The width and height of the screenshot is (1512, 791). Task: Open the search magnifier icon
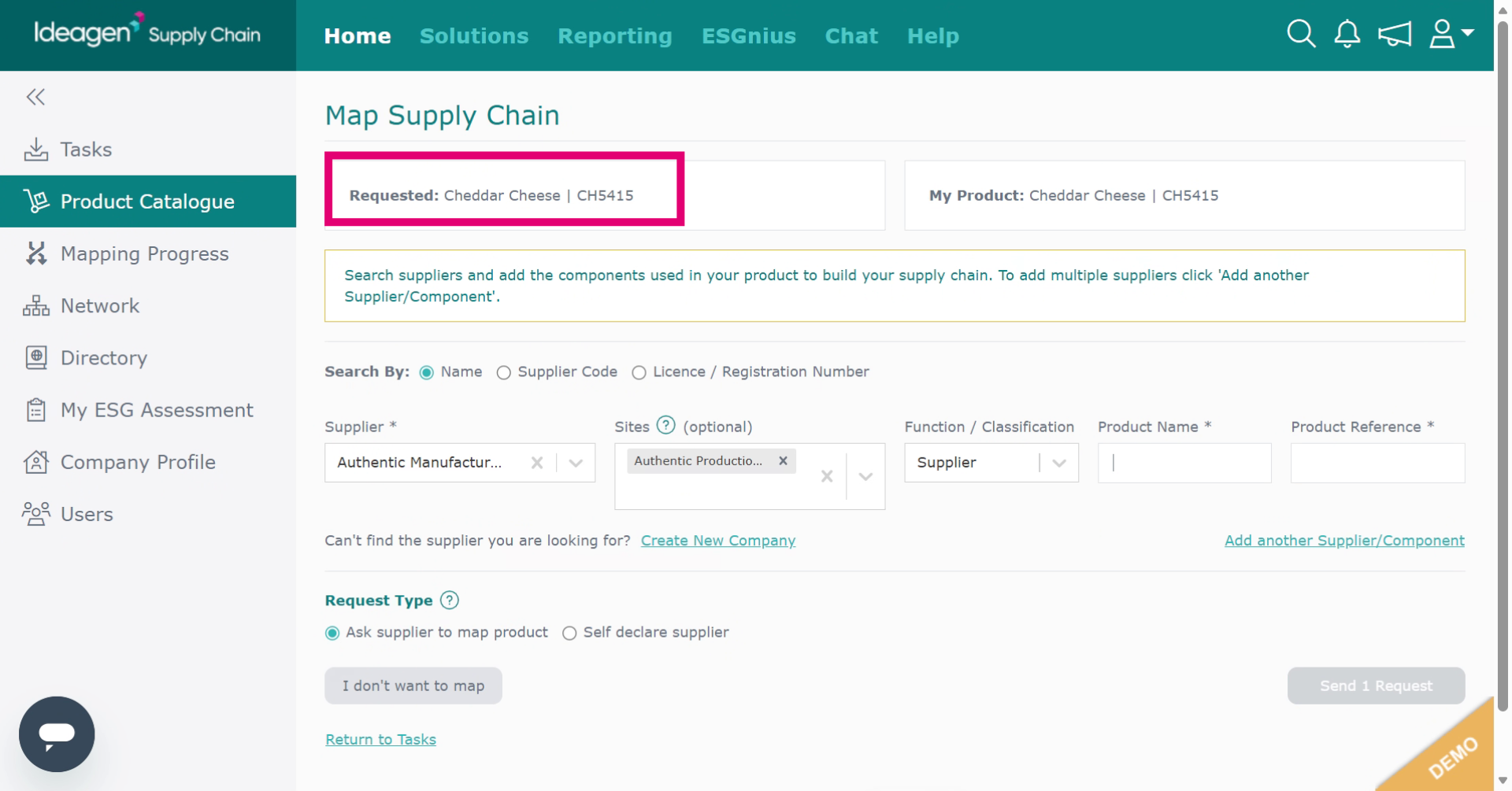coord(1301,34)
